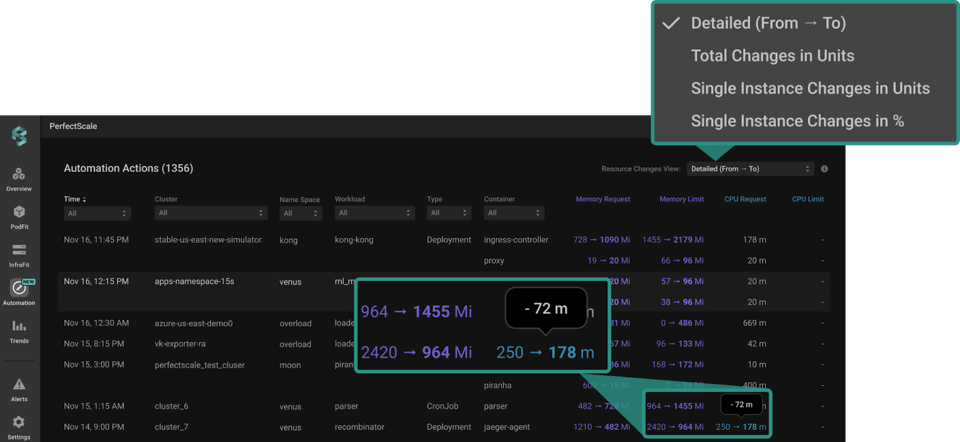The image size is (960, 442).
Task: Click the Memory Request column header
Action: click(602, 199)
